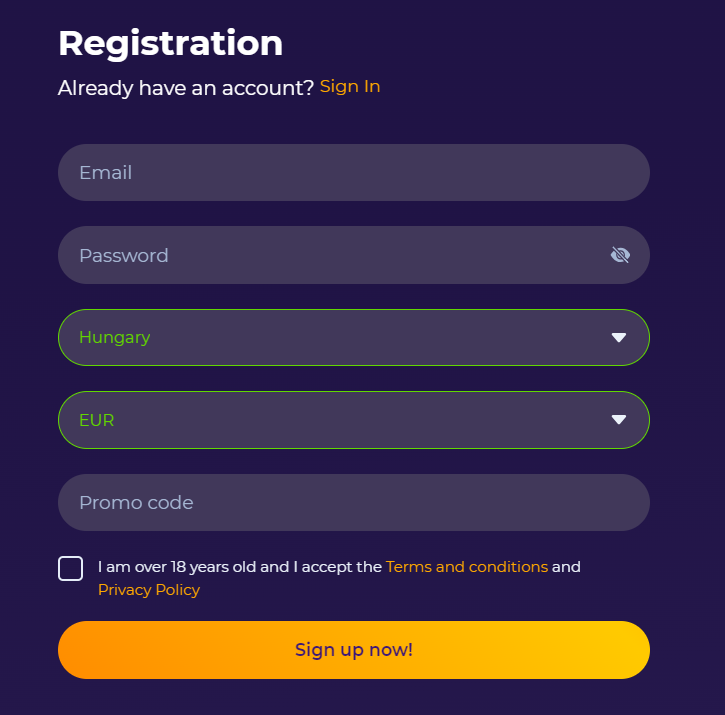
Task: Click the Registration heading
Action: (171, 43)
